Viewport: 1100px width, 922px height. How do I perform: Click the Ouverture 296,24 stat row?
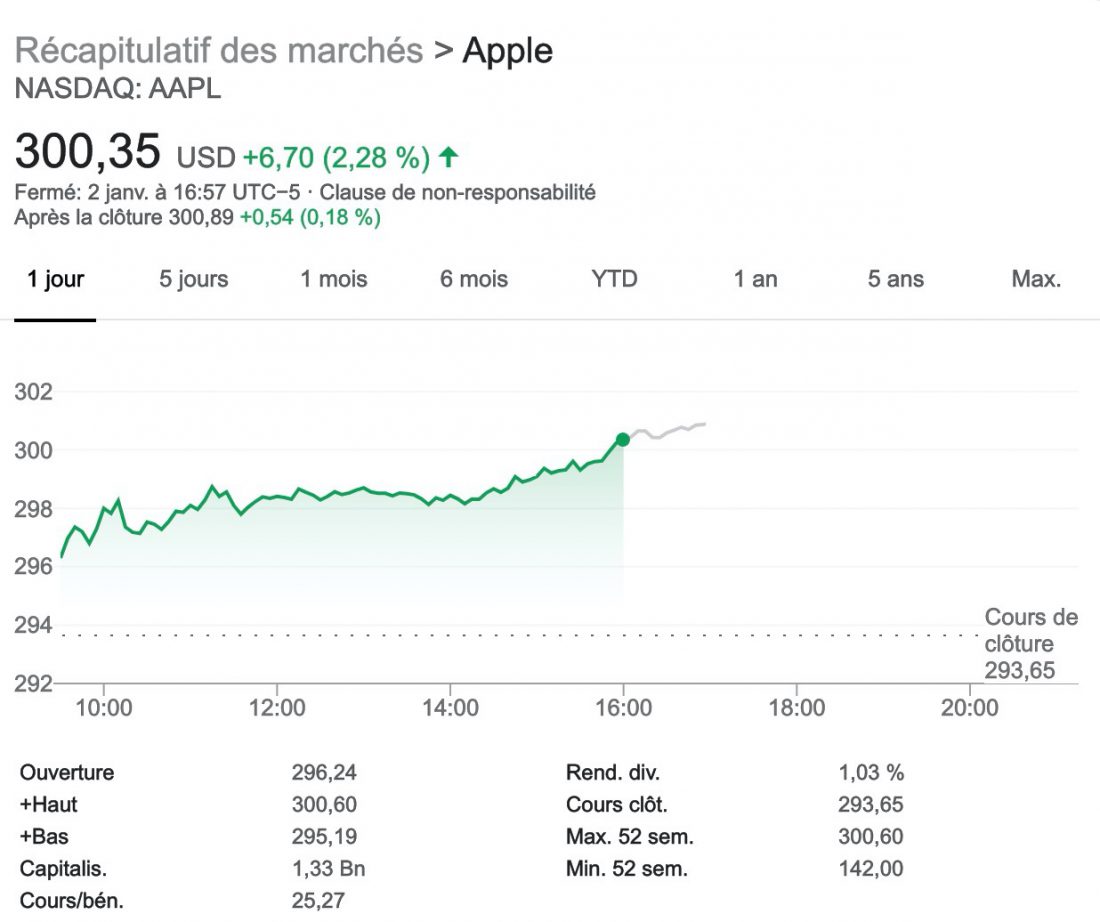point(180,772)
